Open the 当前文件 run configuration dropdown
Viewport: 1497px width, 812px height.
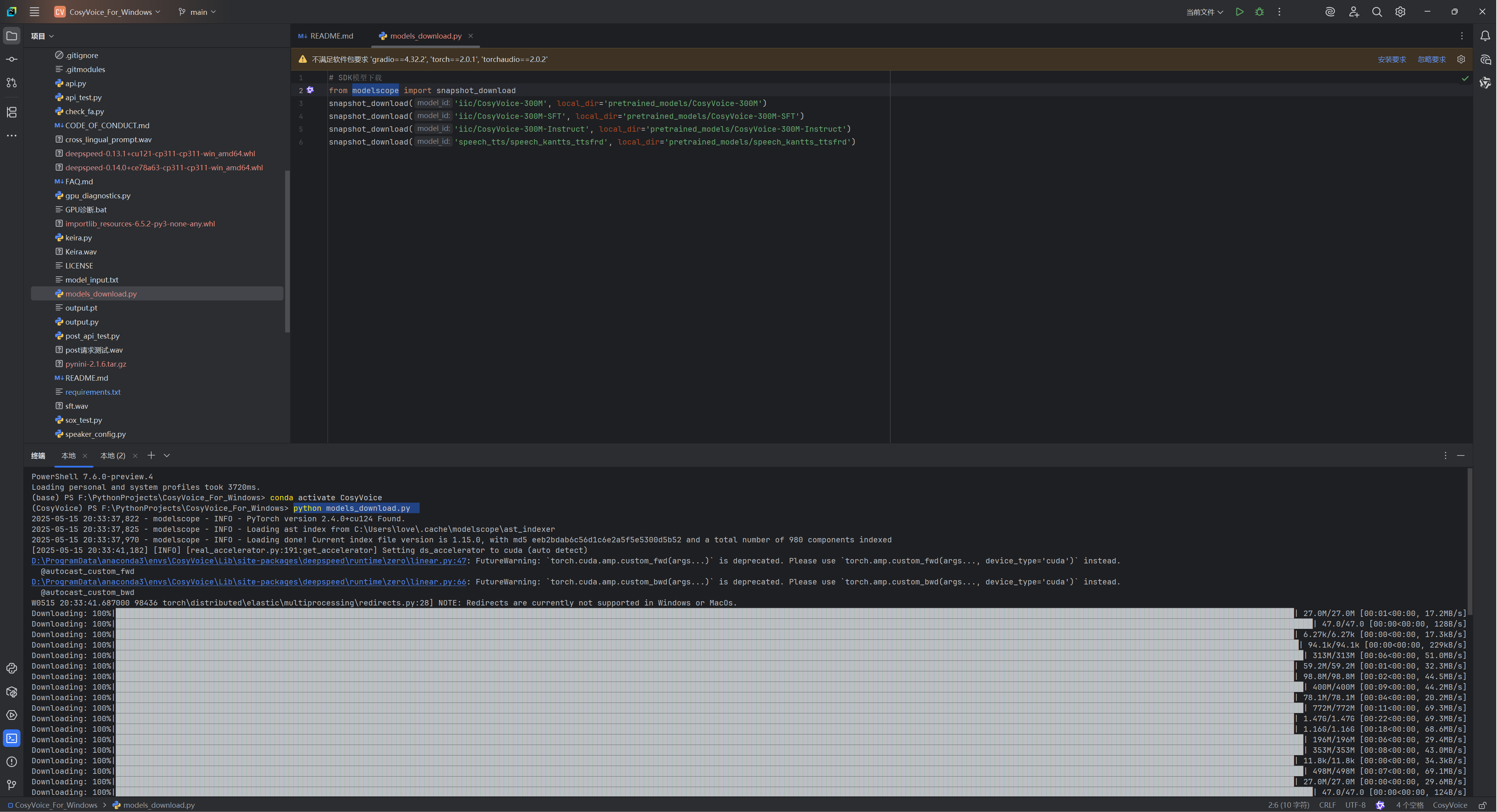(x=1204, y=12)
